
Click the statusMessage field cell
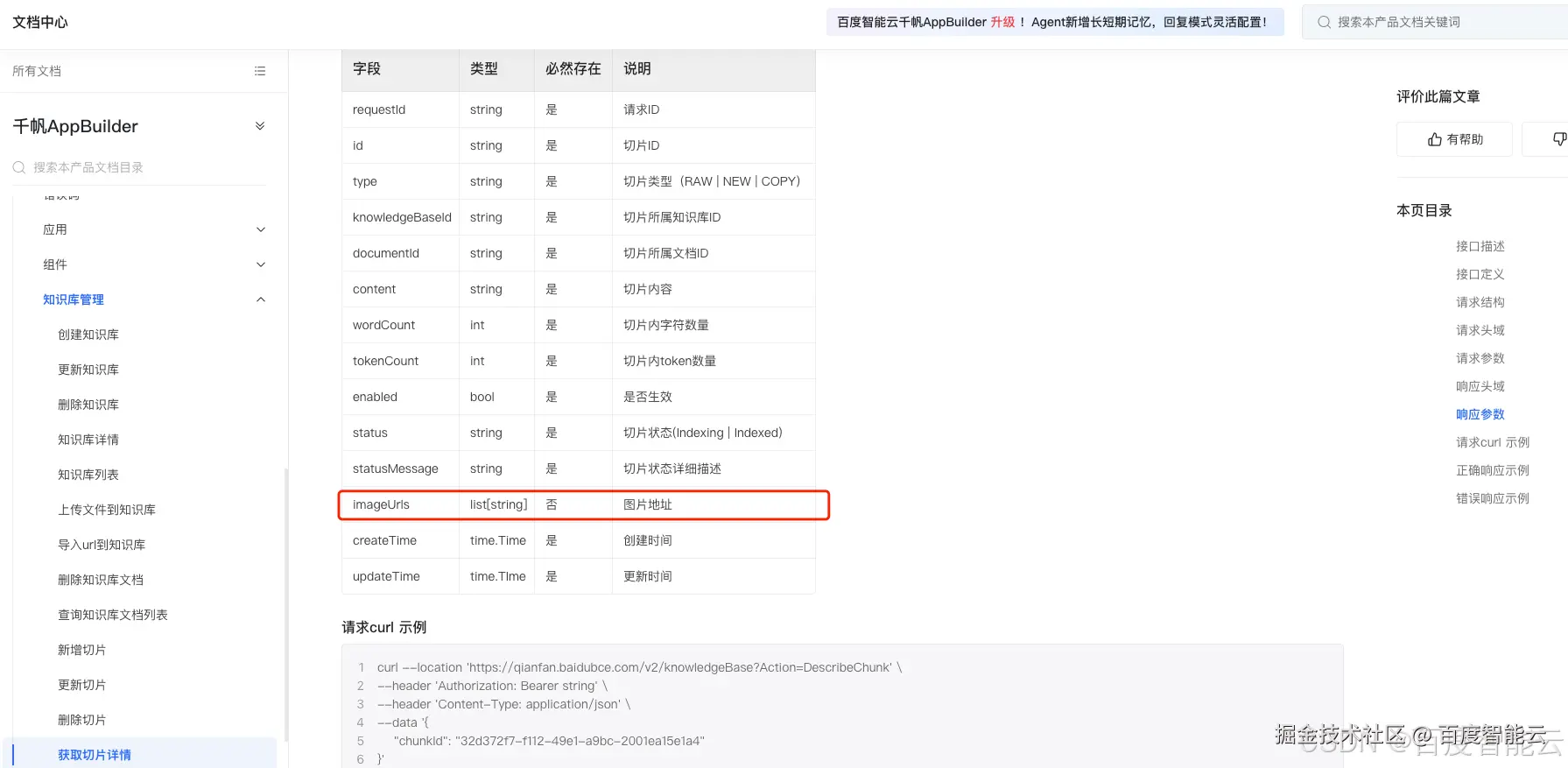[x=400, y=469]
